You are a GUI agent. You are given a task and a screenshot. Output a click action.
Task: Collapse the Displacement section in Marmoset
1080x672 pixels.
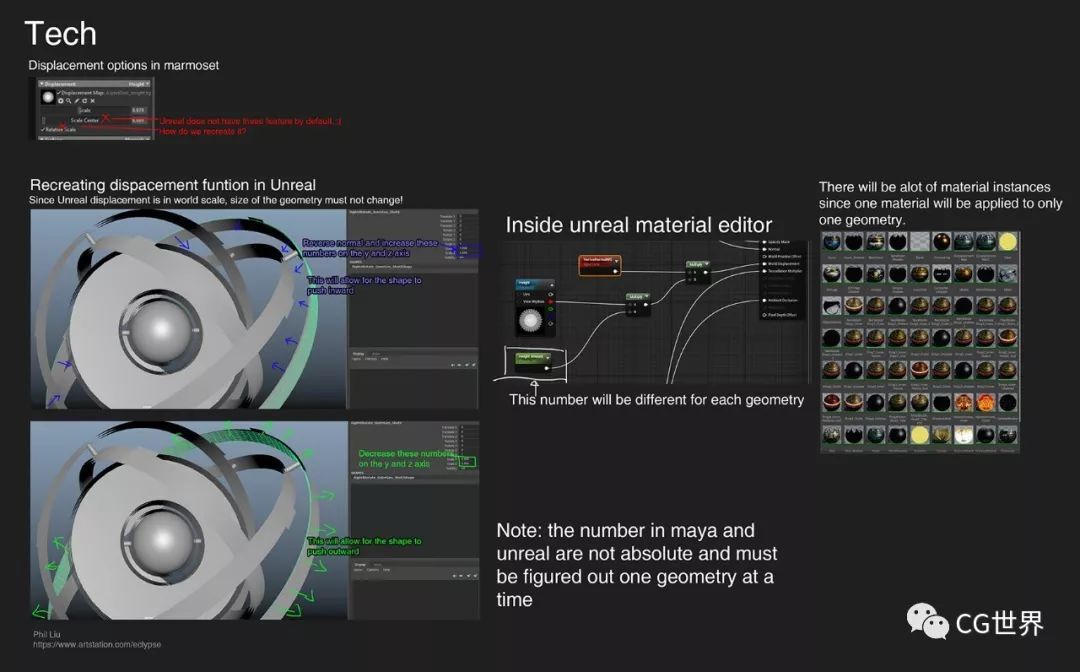[42, 84]
